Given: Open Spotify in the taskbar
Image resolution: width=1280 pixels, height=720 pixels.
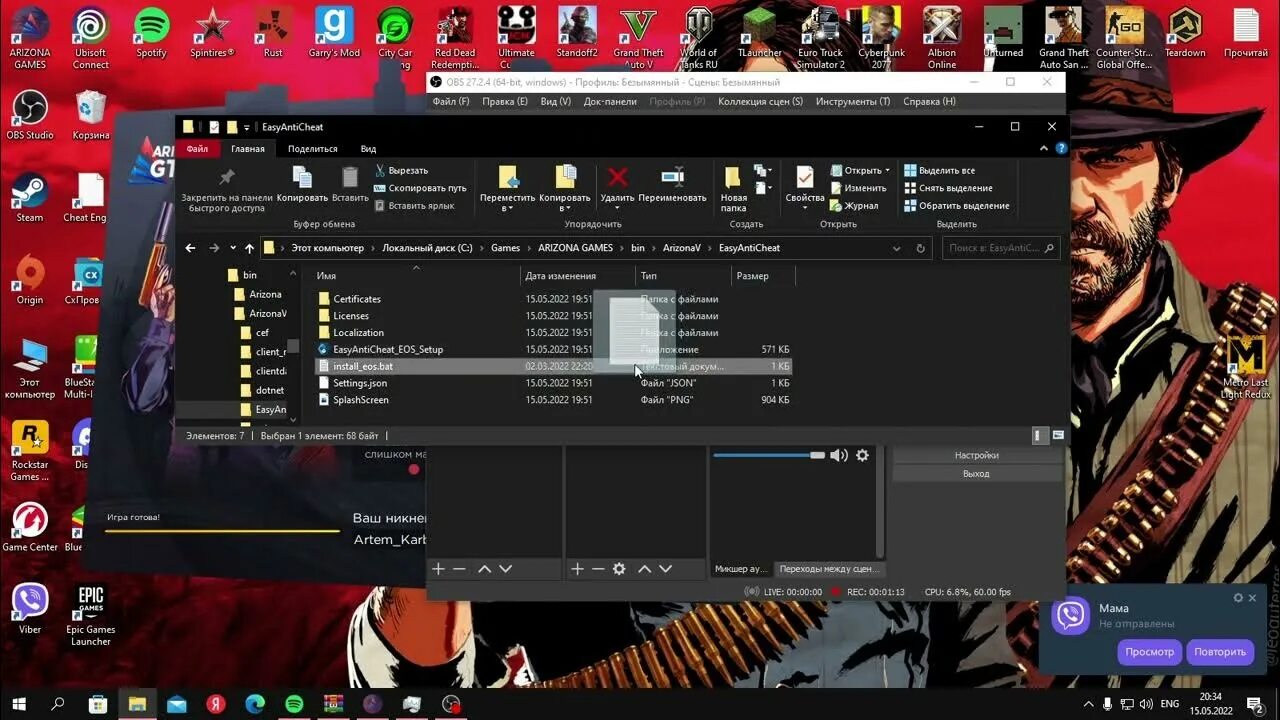Looking at the screenshot, I should [x=294, y=704].
